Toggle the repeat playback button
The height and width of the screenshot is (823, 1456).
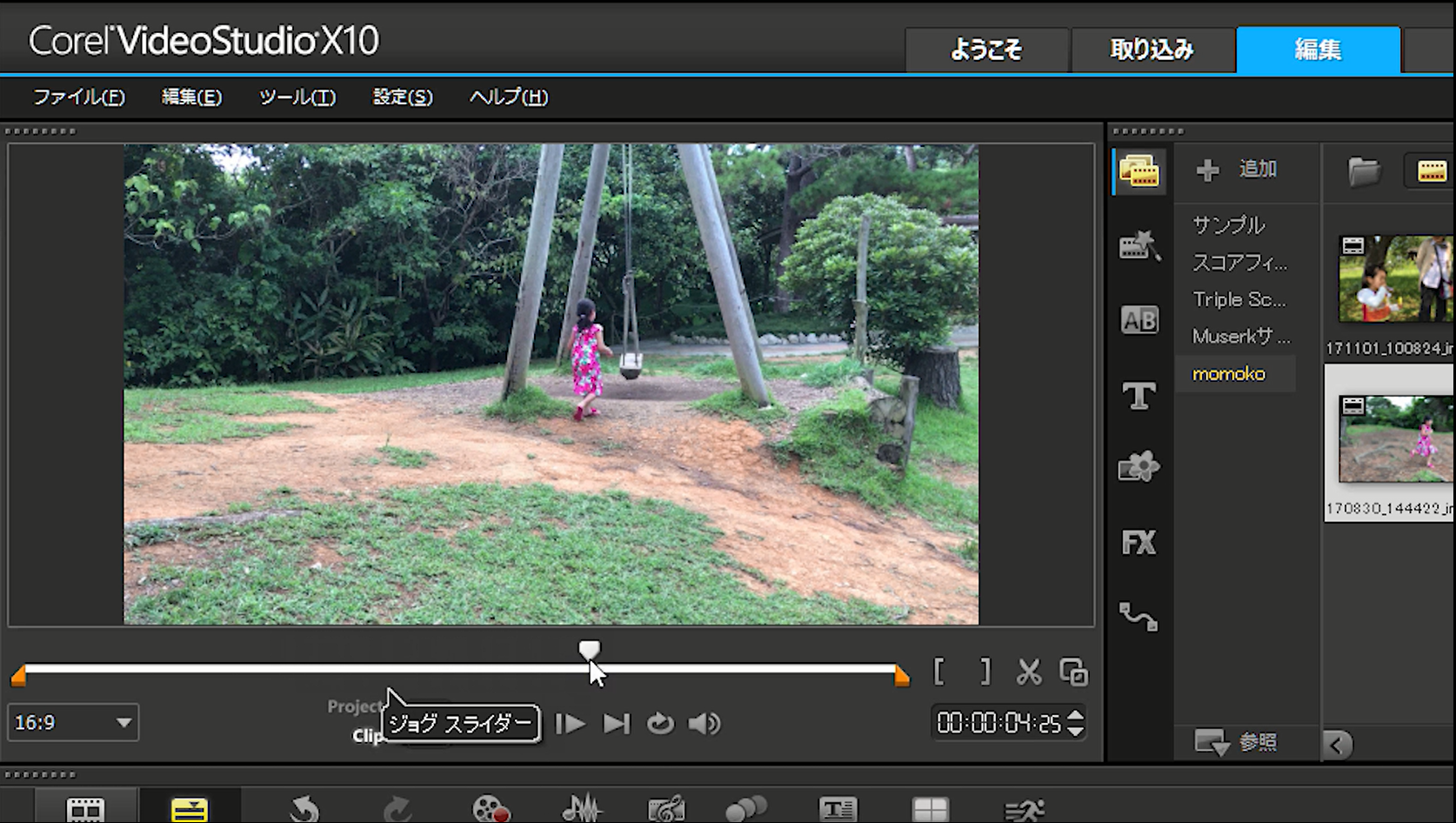[660, 724]
